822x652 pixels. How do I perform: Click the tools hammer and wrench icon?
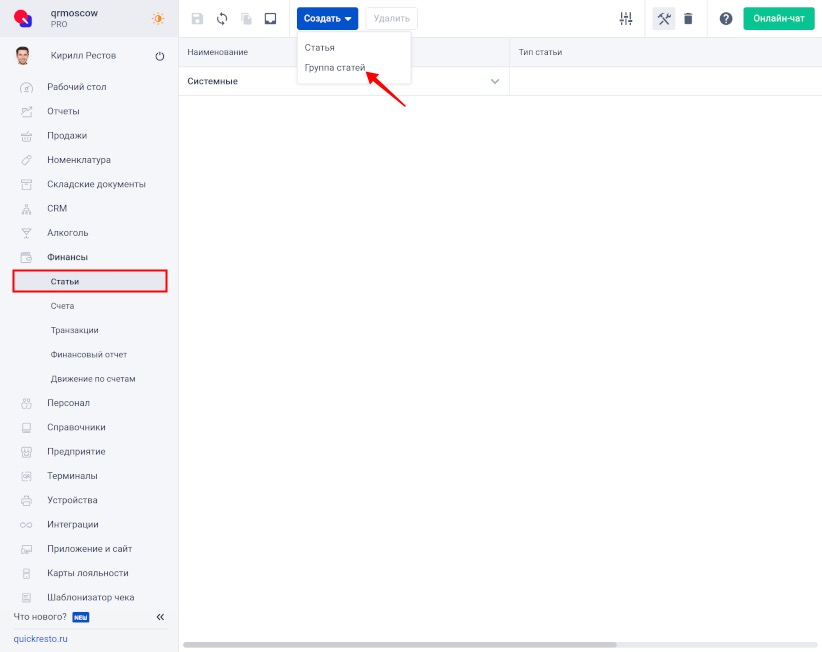[x=664, y=19]
